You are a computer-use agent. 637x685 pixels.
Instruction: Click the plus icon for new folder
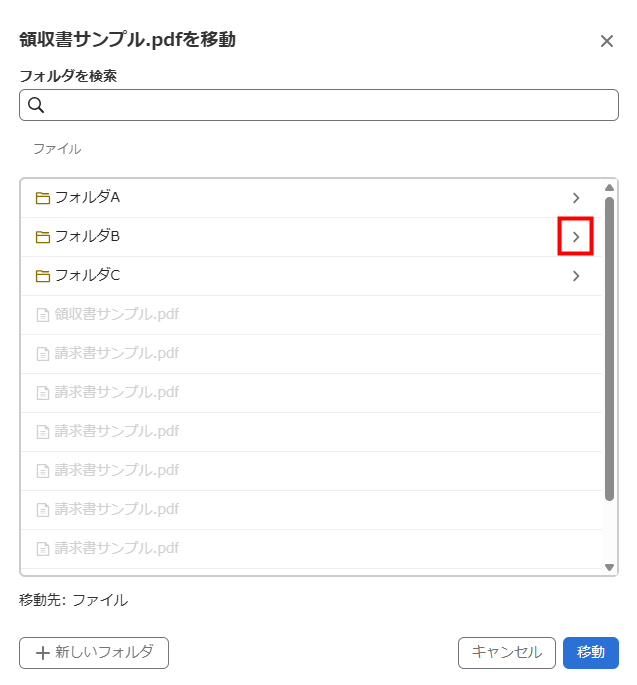point(43,653)
